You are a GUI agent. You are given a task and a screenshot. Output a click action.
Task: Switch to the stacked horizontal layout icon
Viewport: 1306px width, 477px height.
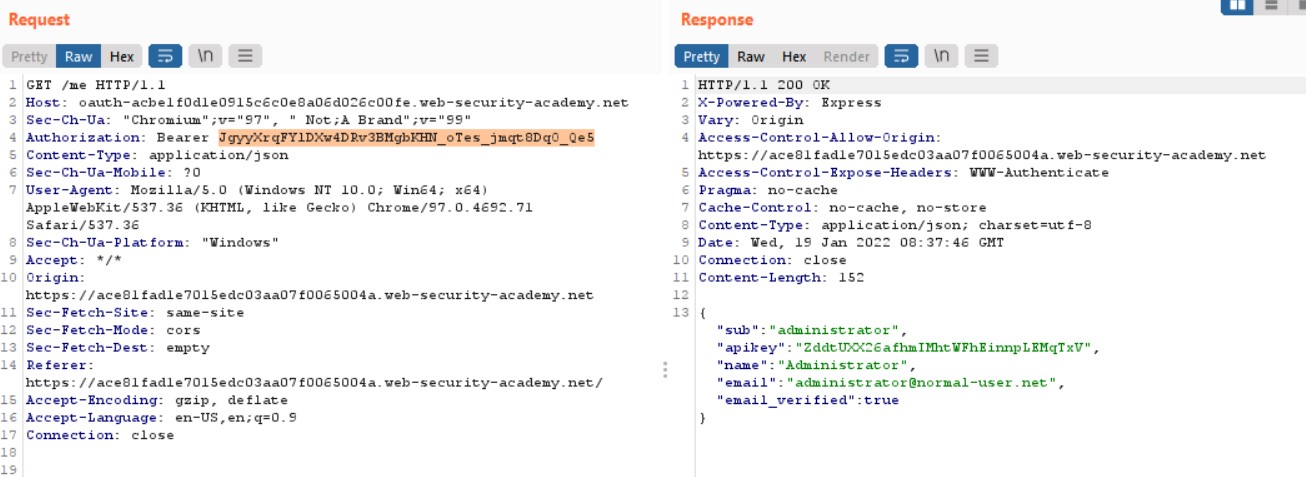(1271, 5)
